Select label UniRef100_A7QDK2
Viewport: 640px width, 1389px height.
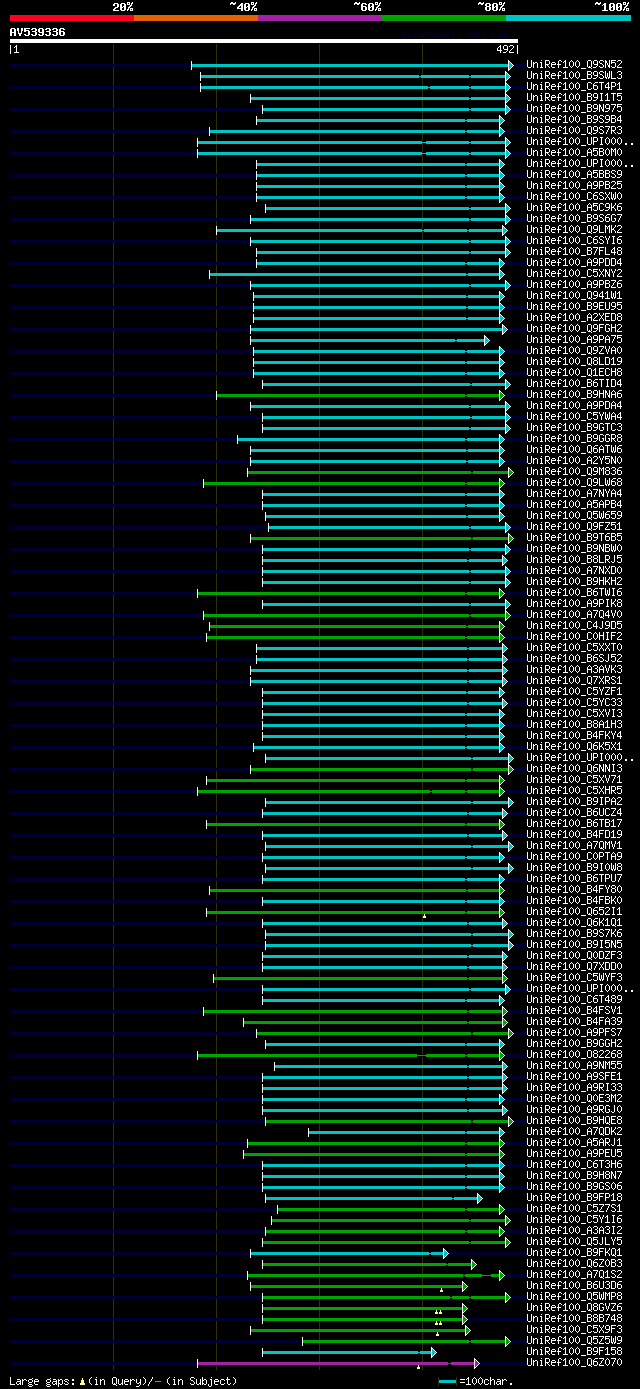(574, 1131)
